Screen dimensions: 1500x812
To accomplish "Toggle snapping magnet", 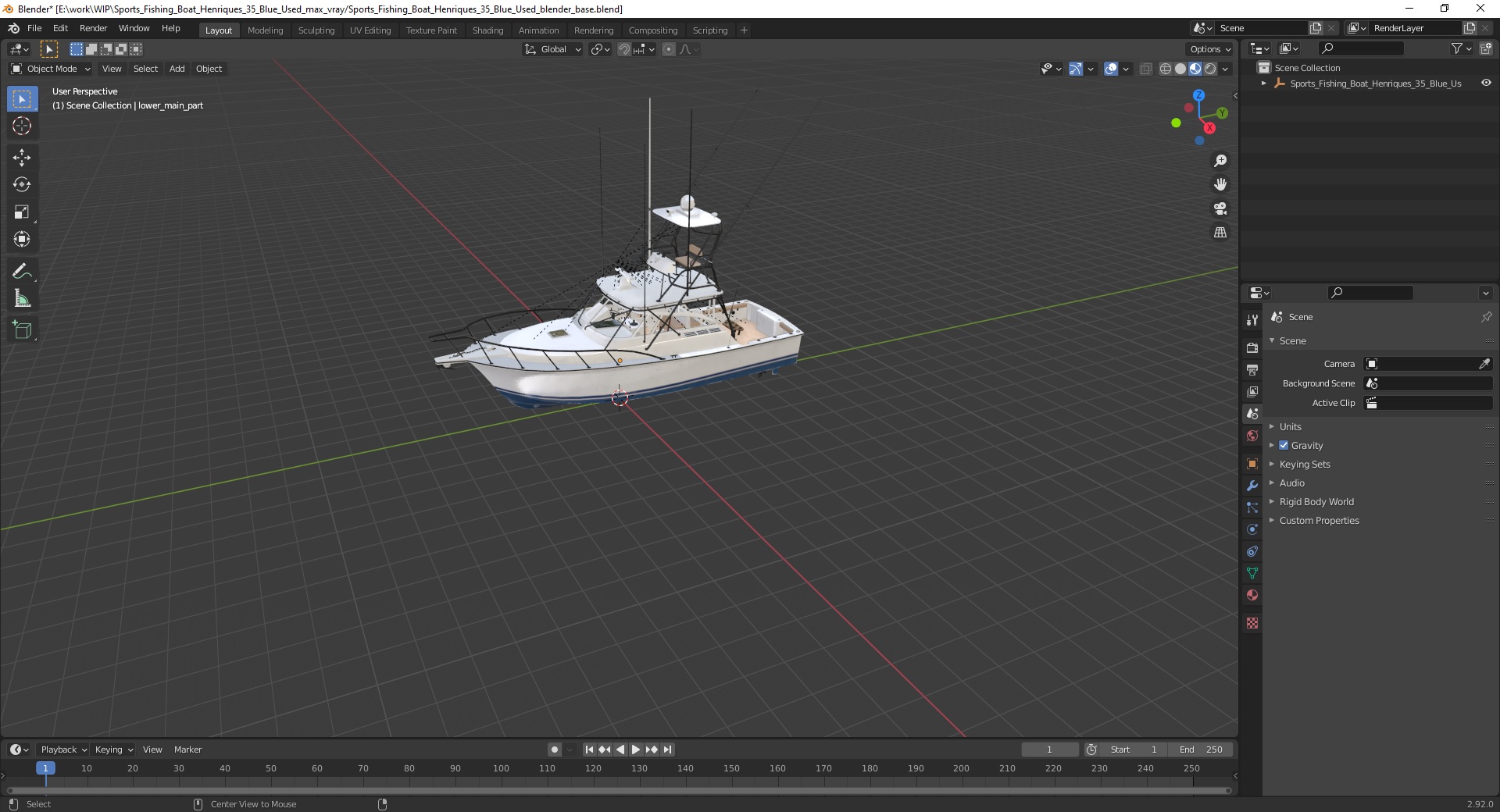I will (x=623, y=49).
